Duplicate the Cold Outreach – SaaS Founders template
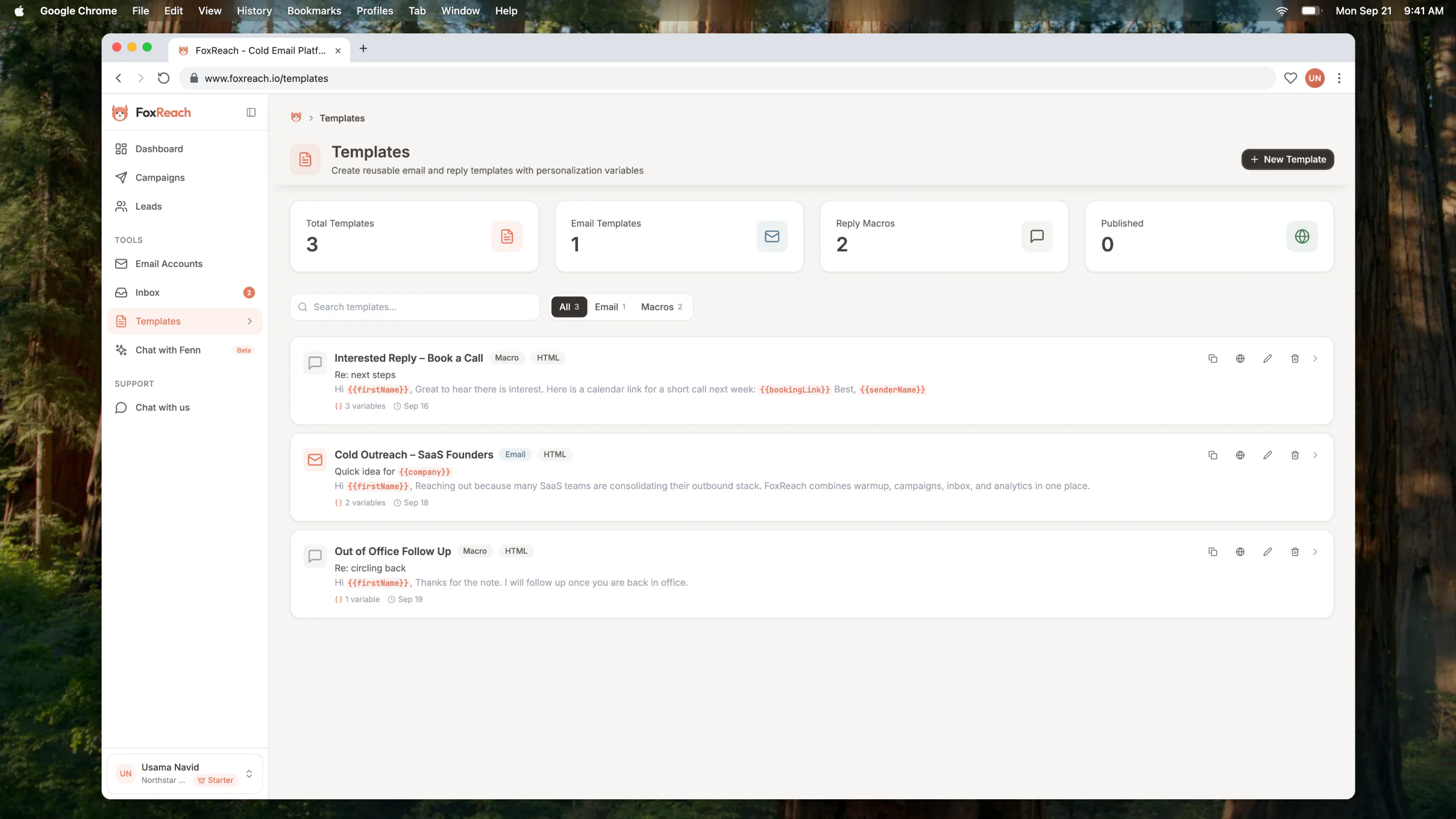 coord(1212,456)
